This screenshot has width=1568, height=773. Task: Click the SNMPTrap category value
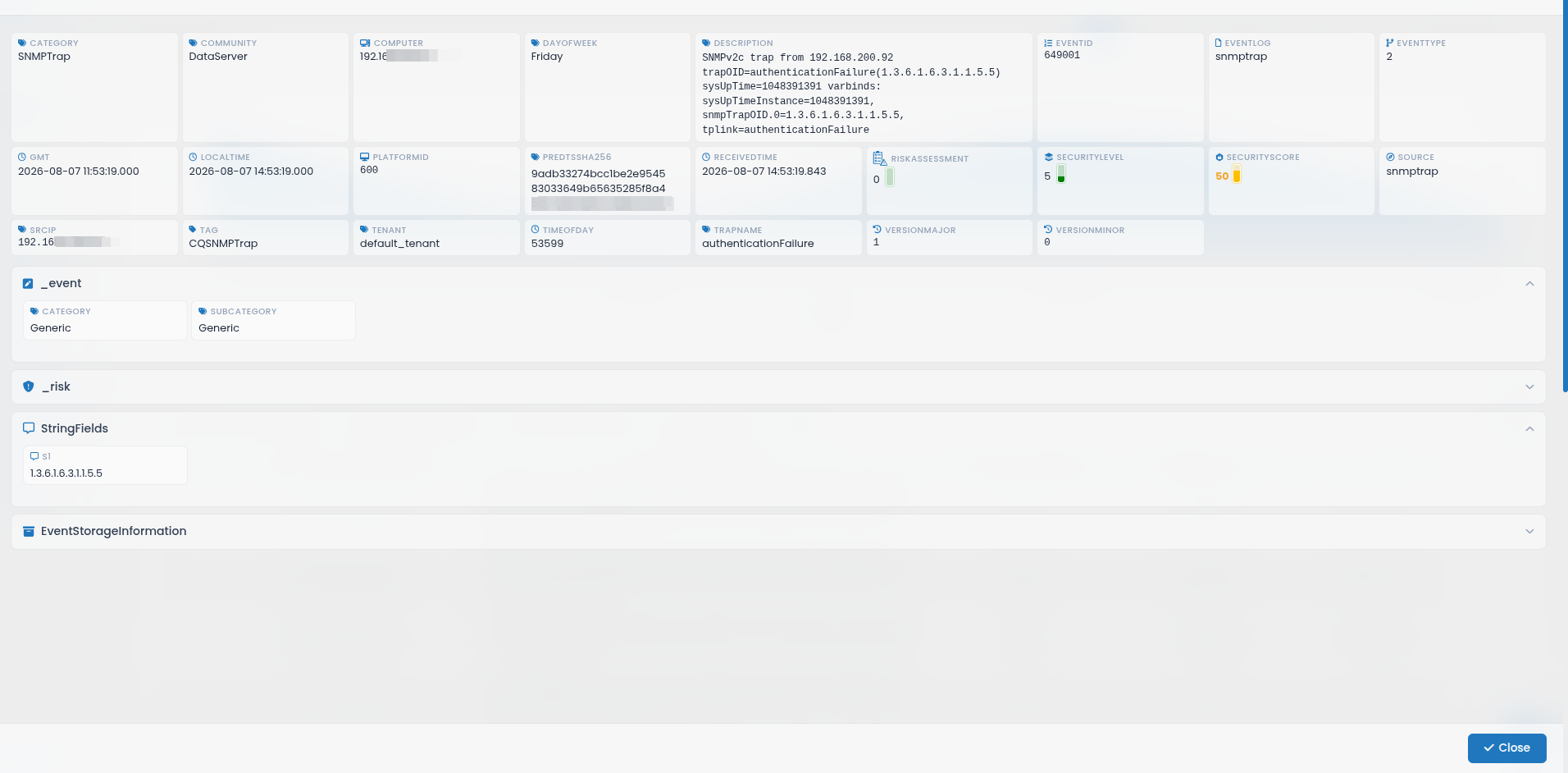[x=44, y=57]
